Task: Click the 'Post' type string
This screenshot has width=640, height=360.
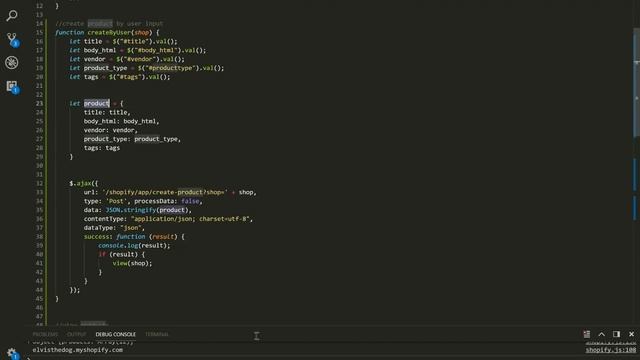Action: (116, 201)
